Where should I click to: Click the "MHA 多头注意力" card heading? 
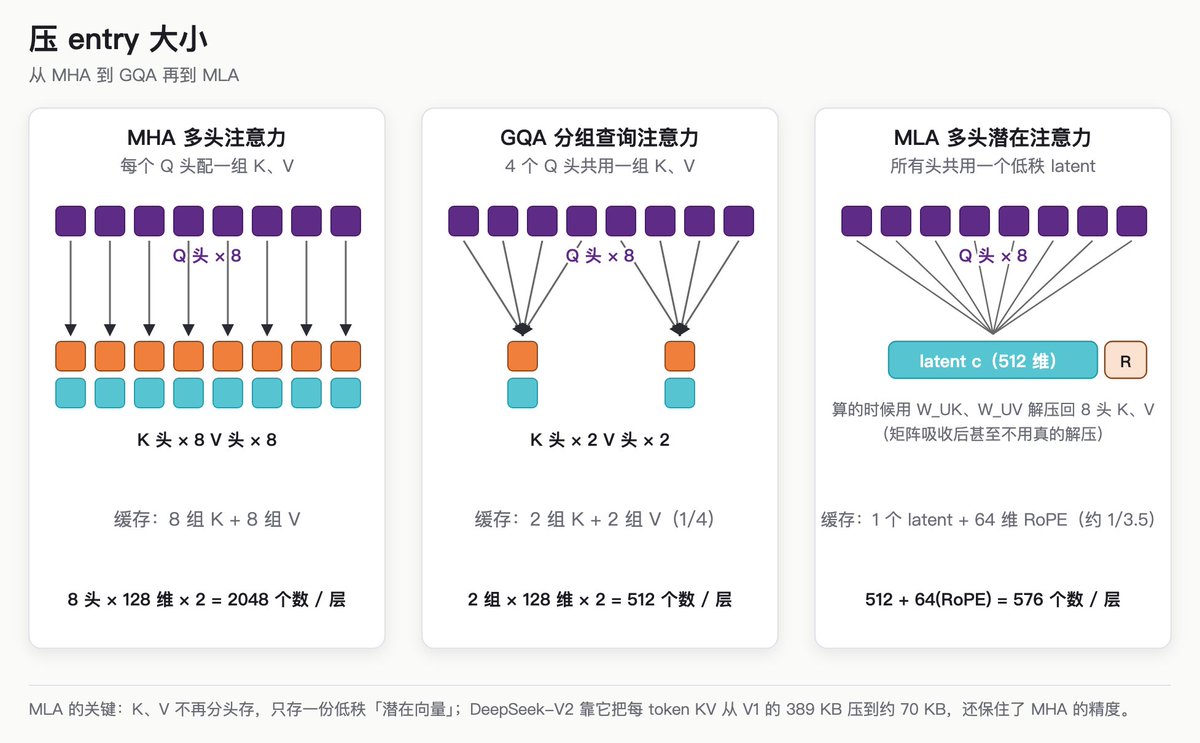coord(207,138)
